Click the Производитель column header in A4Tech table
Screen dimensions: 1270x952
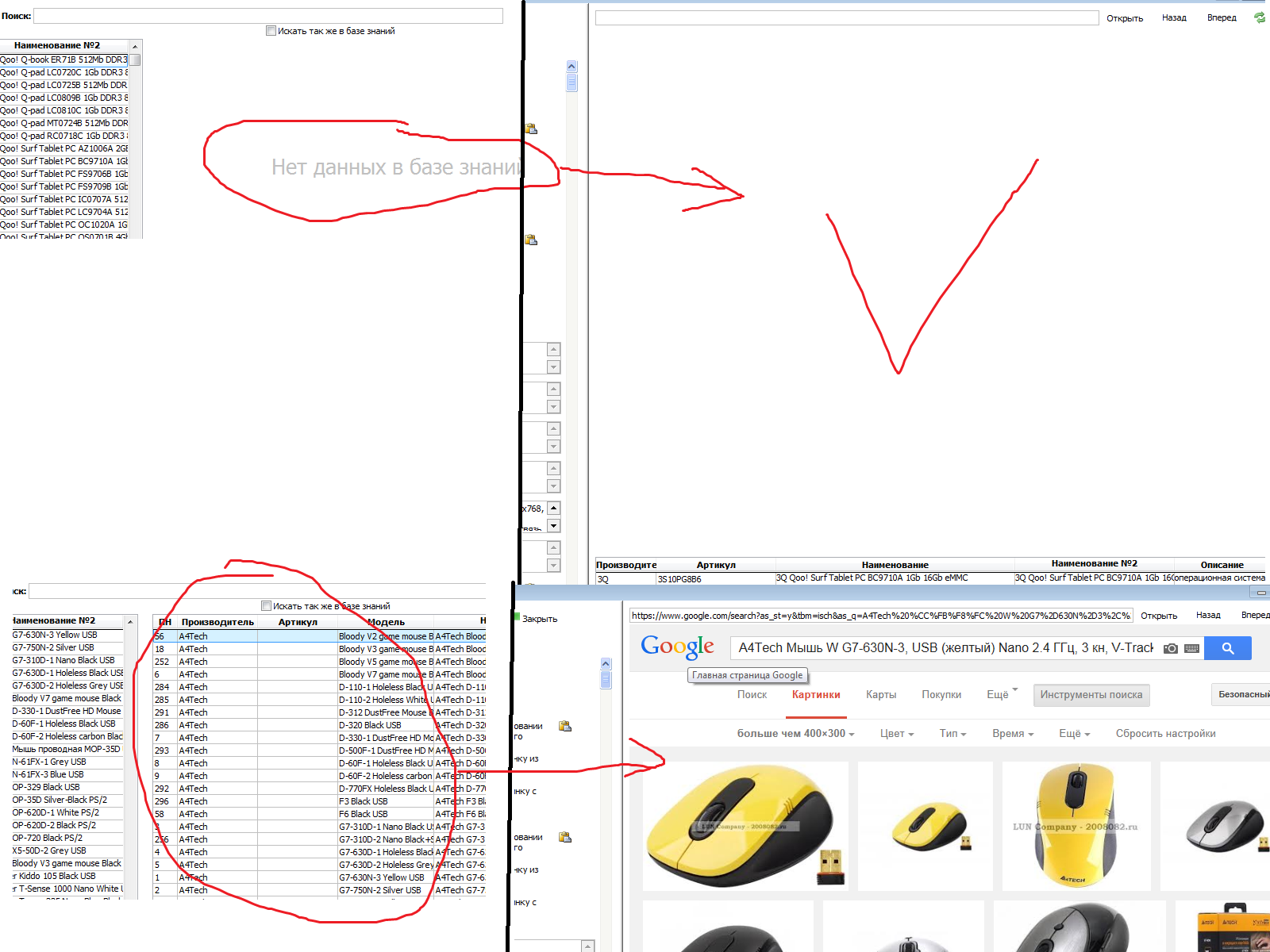[217, 622]
